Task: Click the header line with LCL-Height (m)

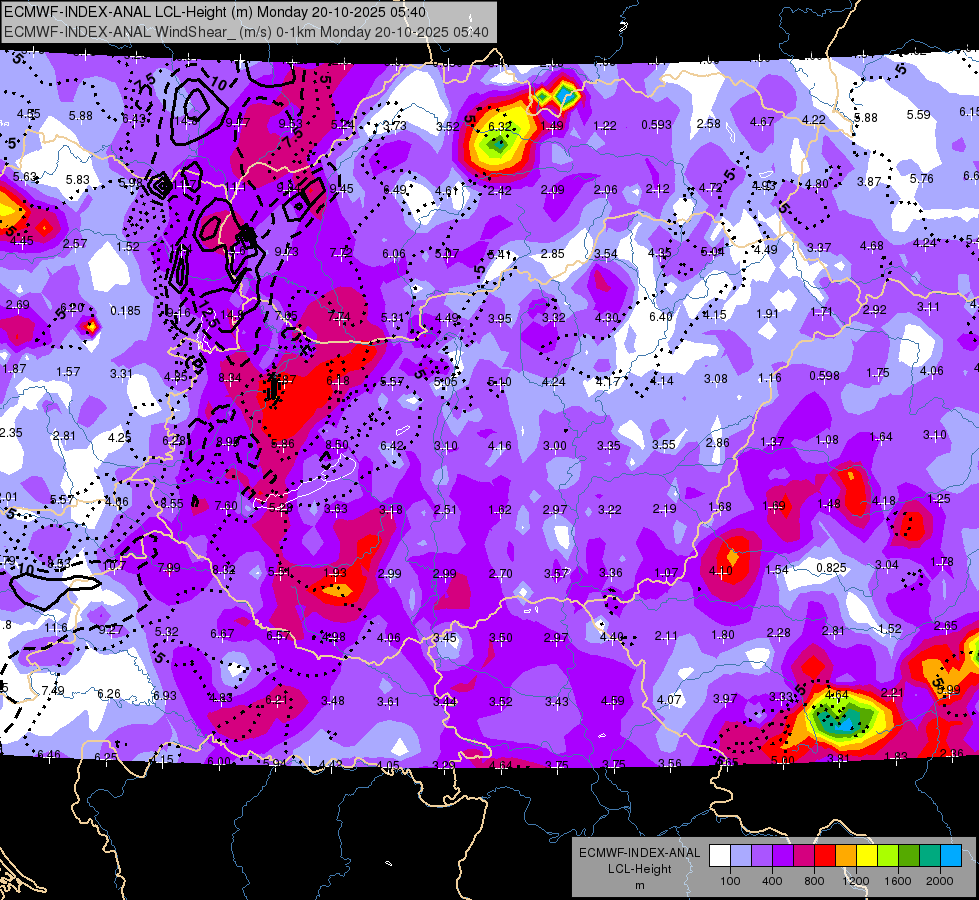Action: point(215,12)
